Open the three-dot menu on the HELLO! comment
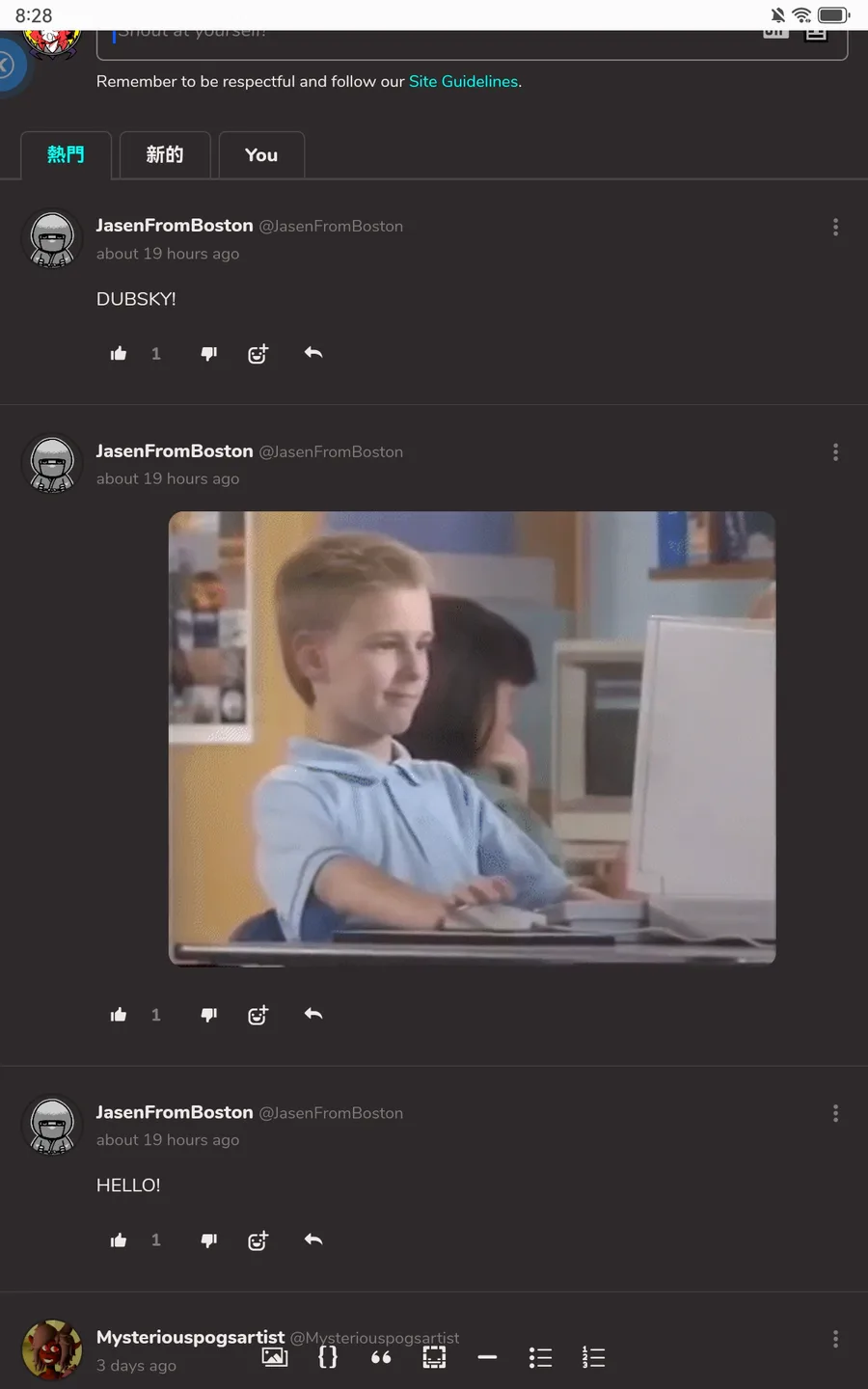This screenshot has height=1389, width=868. 835,1113
